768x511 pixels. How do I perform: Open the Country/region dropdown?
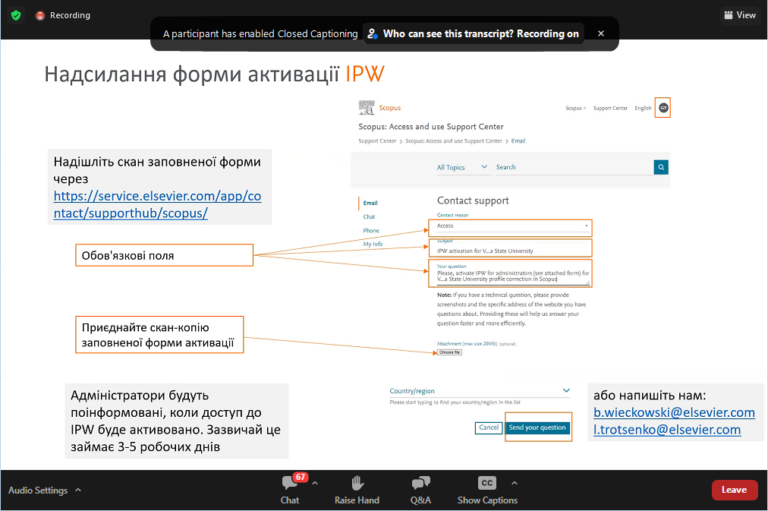tap(480, 391)
